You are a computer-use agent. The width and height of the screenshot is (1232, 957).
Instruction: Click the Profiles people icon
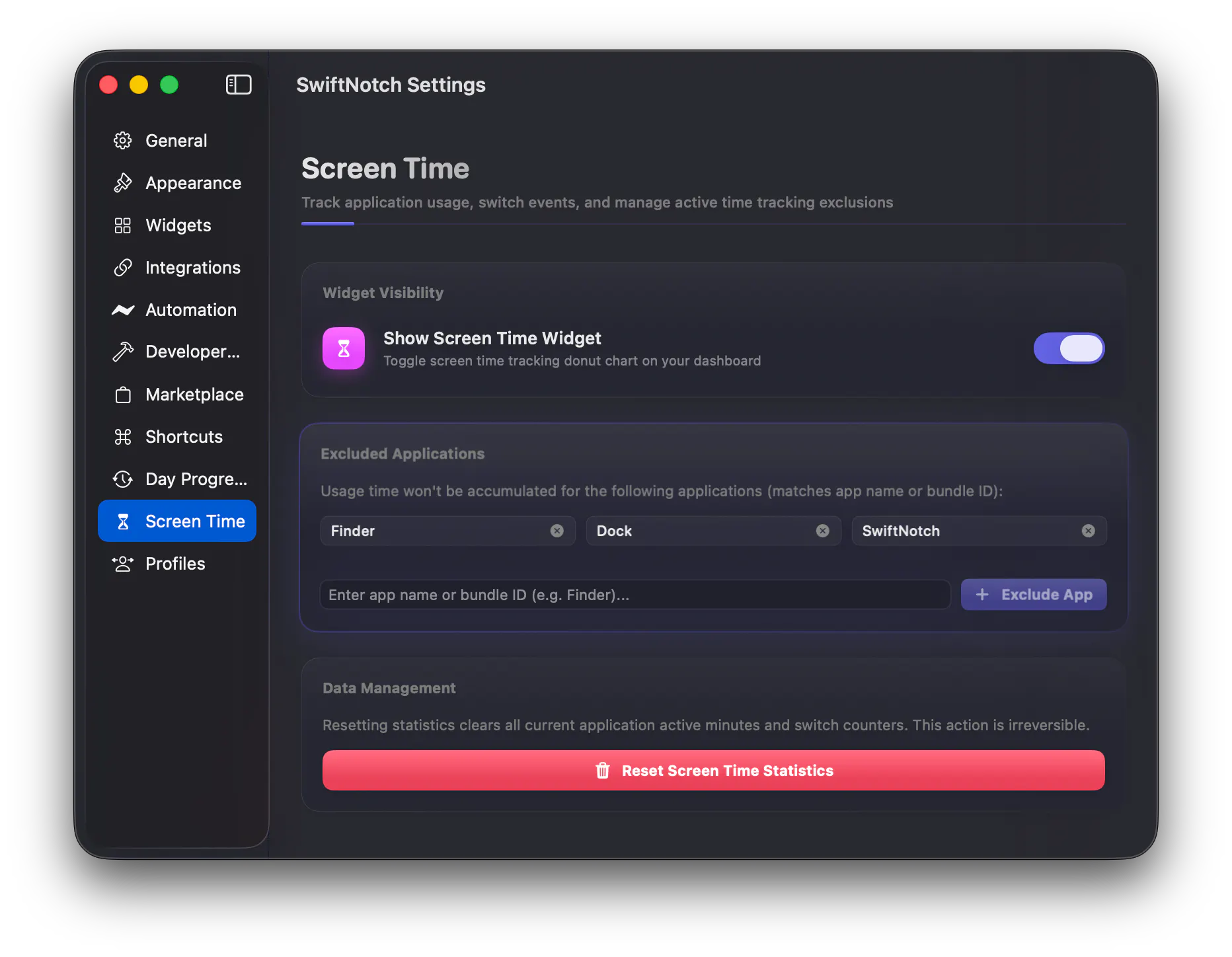[x=123, y=564]
